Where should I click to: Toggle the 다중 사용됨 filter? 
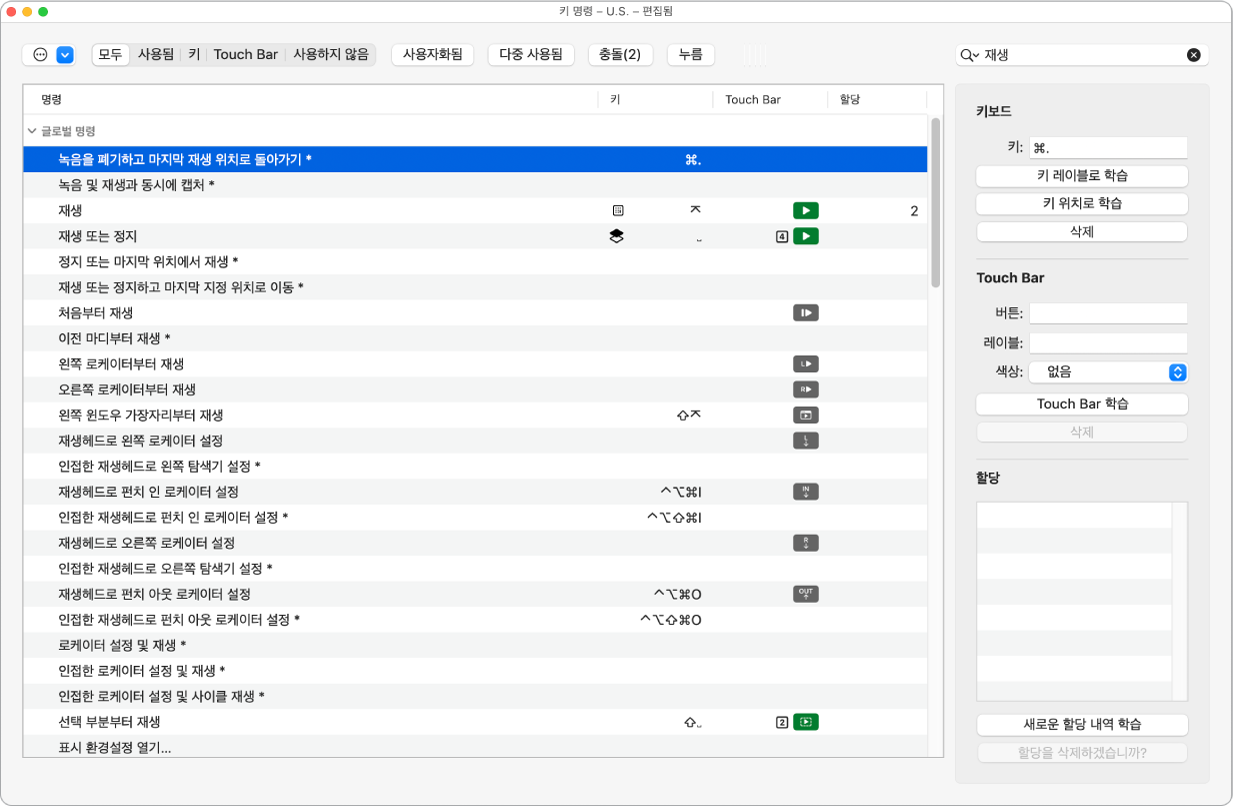coord(531,54)
